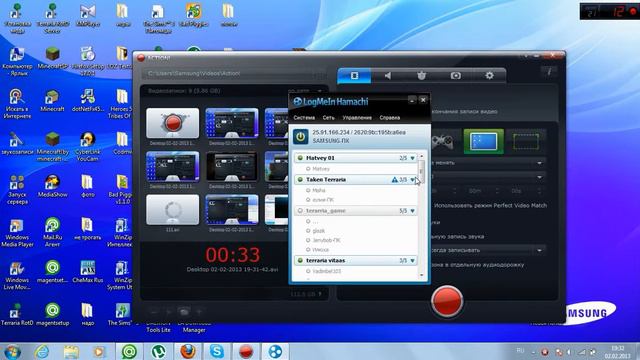This screenshot has width=640, height=360.
Task: Open the audio speaker tab in Action!
Action: point(388,76)
